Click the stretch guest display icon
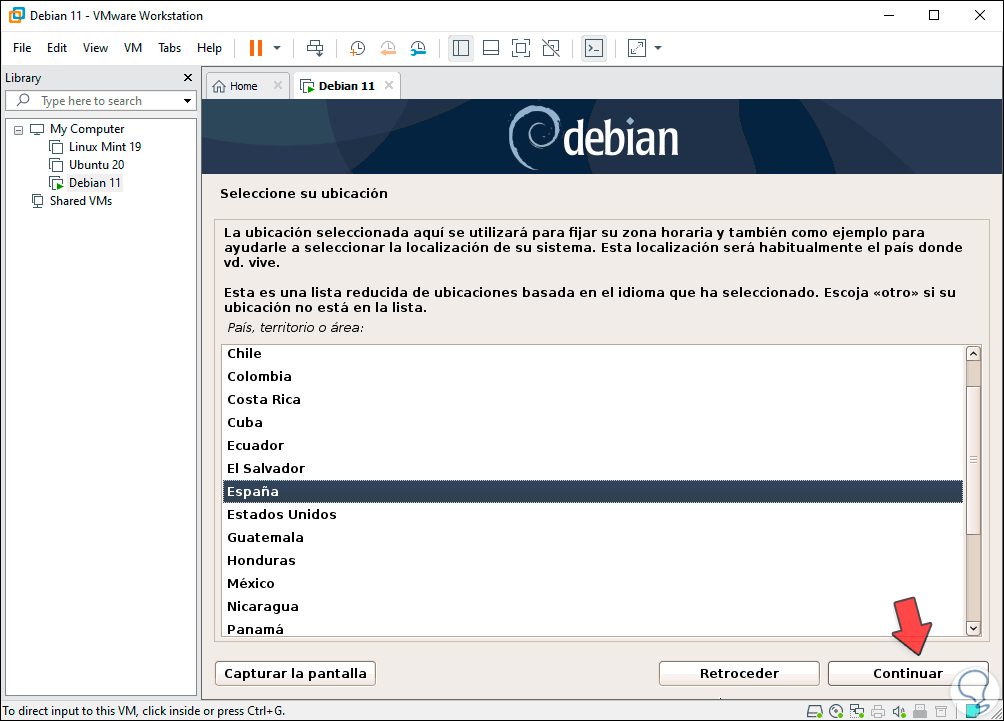This screenshot has width=1004, height=721. pos(636,48)
